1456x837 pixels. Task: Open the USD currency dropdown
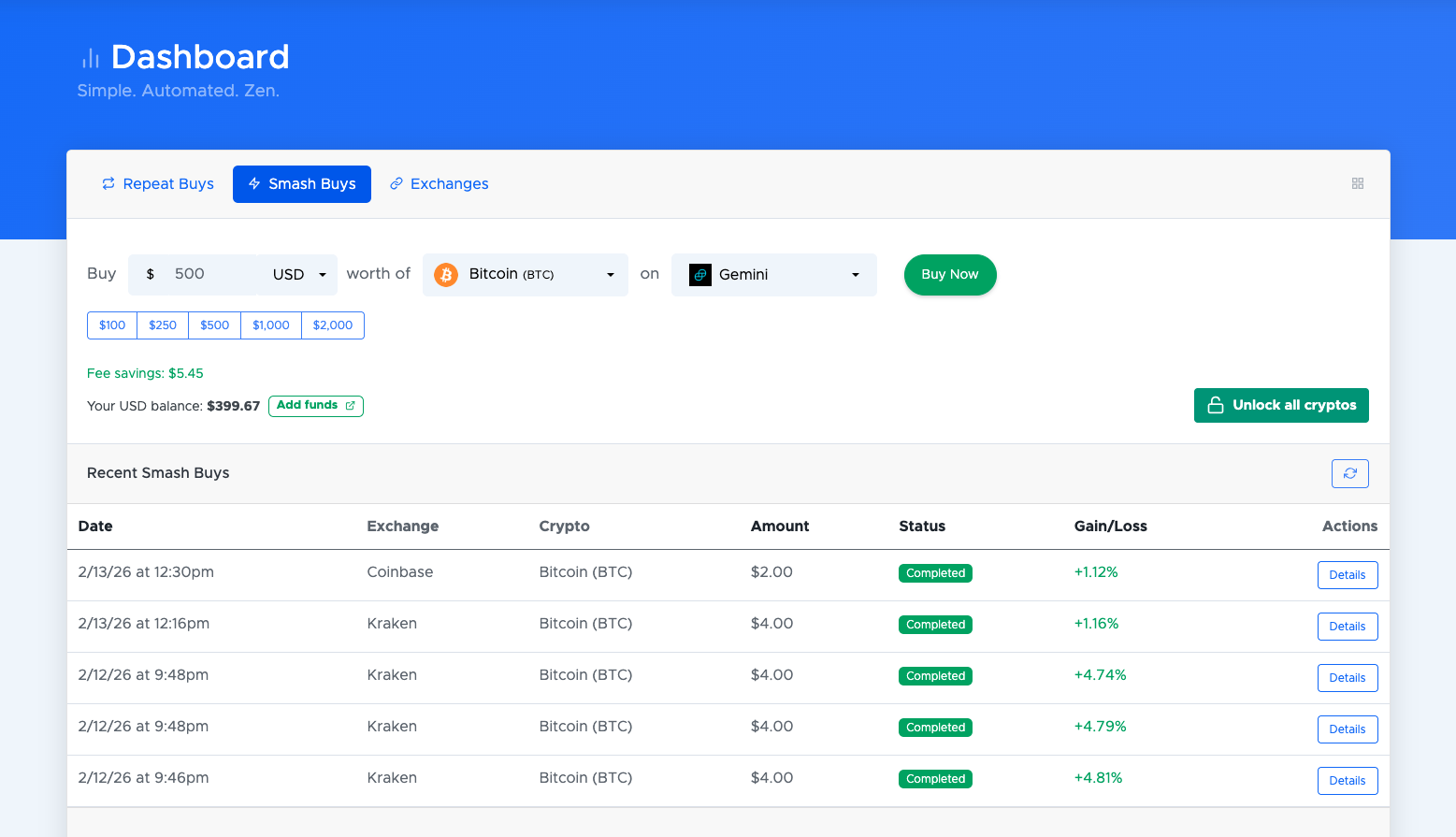tap(298, 275)
